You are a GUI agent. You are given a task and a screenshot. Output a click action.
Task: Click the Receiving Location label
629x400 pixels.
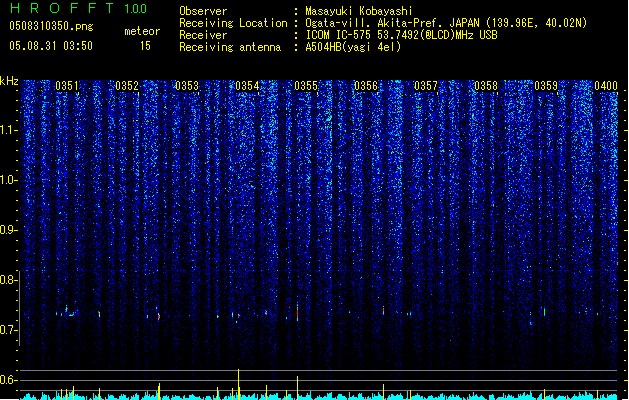(x=233, y=23)
